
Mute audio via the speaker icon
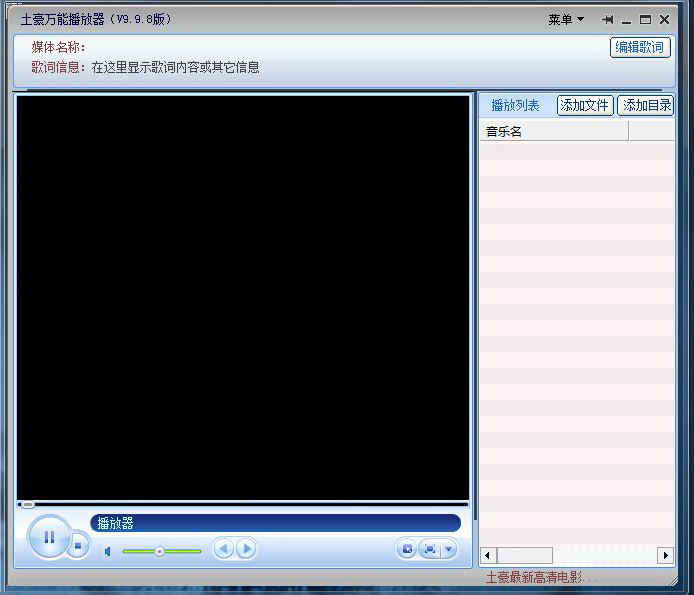[x=108, y=552]
